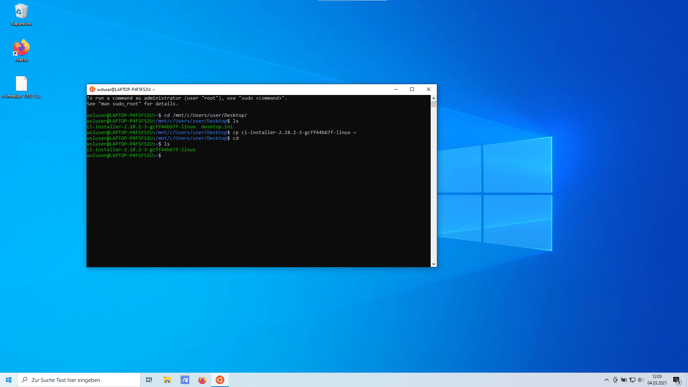
Task: Open the Papierkorb recycle bin icon
Action: click(21, 14)
